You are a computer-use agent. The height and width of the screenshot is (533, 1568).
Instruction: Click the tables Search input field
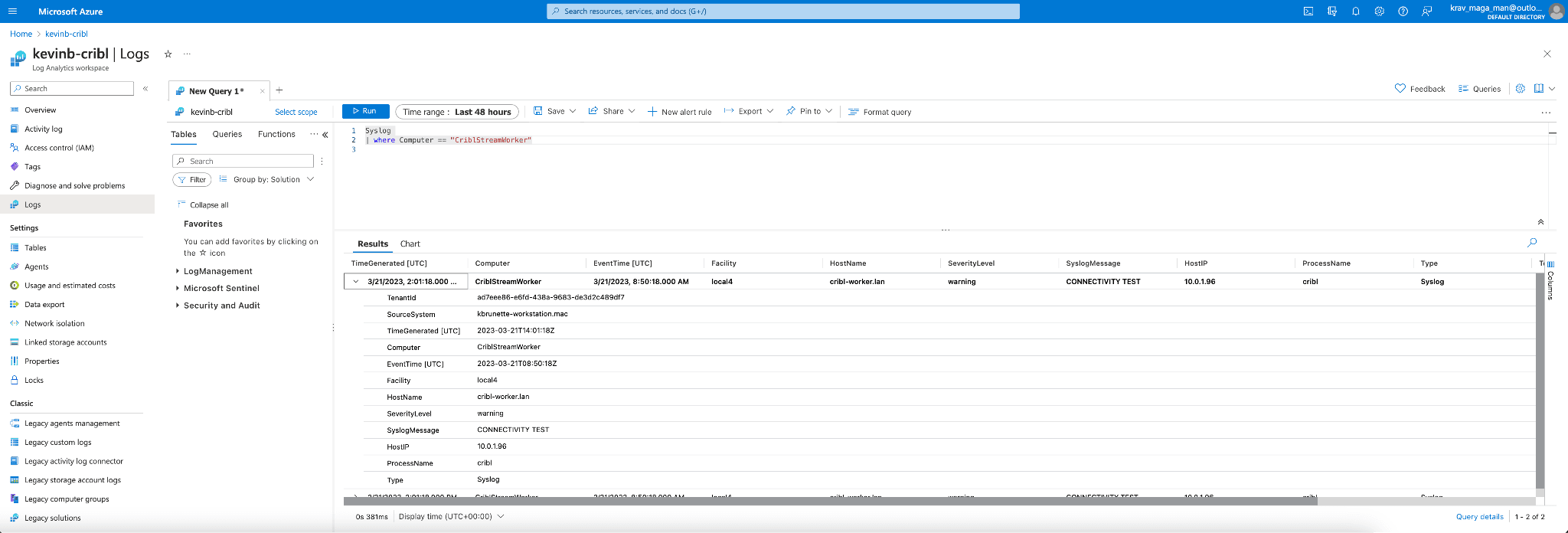[x=243, y=162]
